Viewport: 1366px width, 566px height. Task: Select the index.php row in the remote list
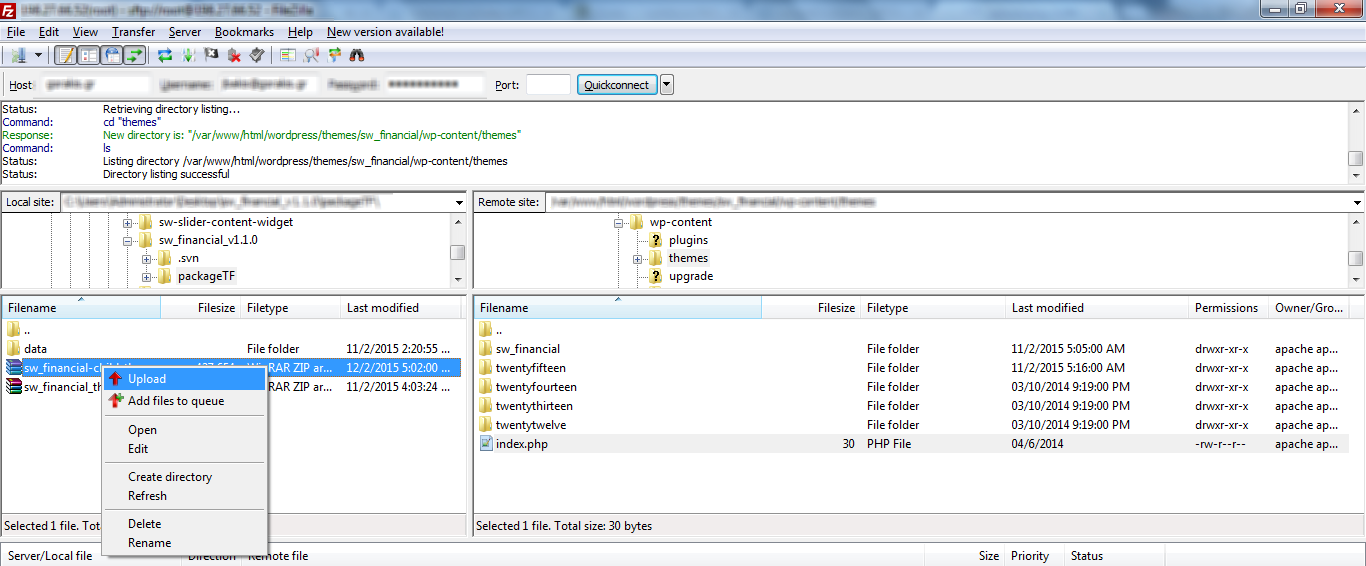tap(912, 444)
